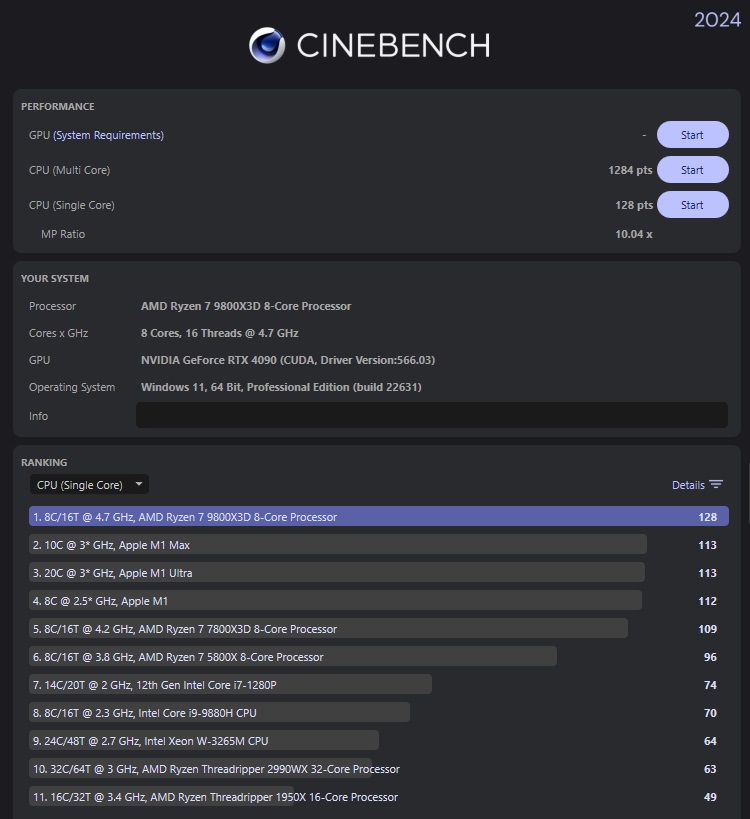Image resolution: width=750 pixels, height=819 pixels.
Task: Click the NVIDIA GeForce RTX 4090 GPU text
Action: tap(288, 360)
